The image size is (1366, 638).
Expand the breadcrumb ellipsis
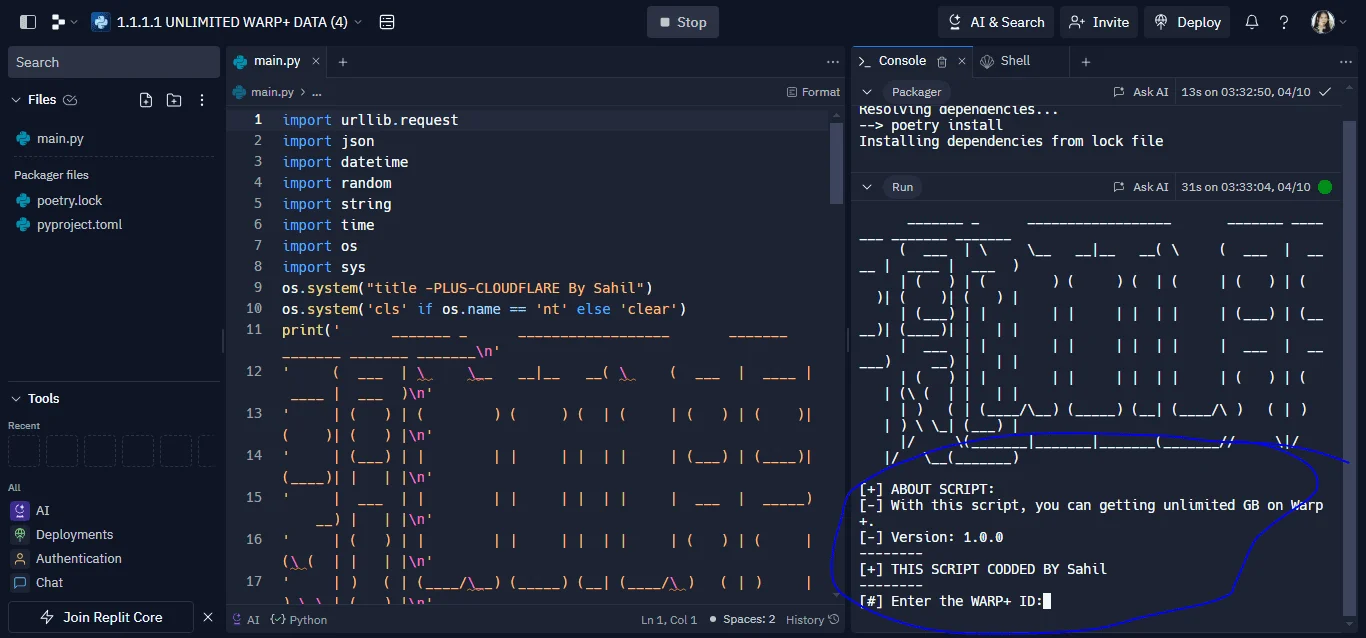click(317, 92)
